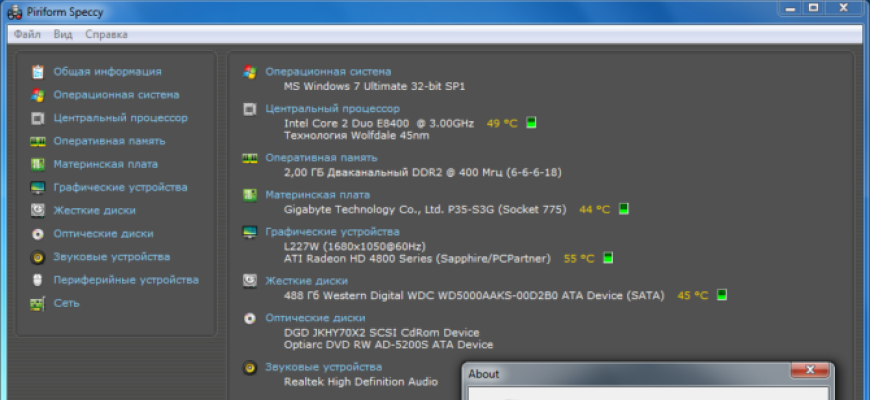Click the Центральный процессор heading in summary
This screenshot has width=870, height=400.
tap(332, 109)
